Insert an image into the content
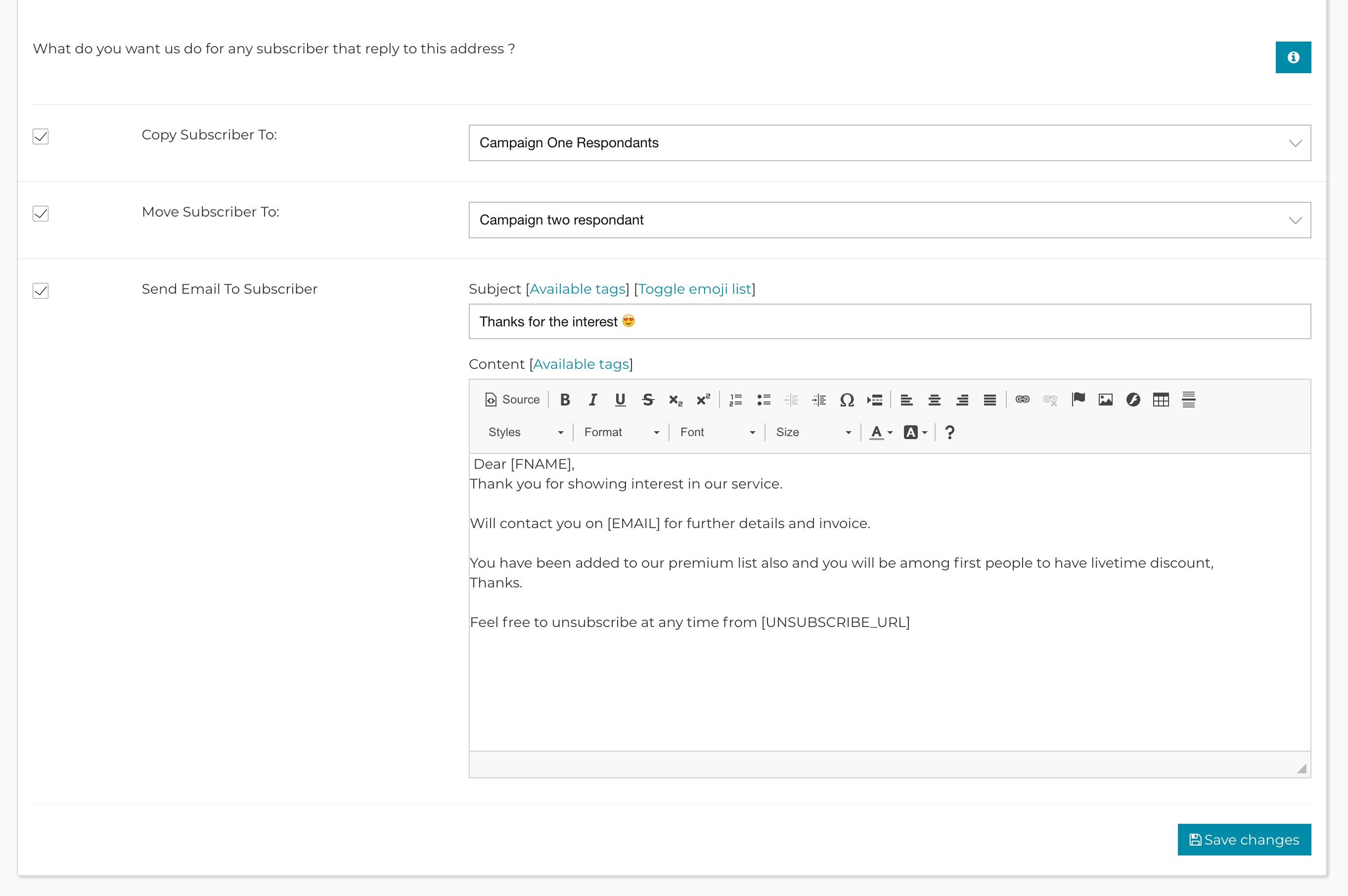 pyautogui.click(x=1106, y=400)
